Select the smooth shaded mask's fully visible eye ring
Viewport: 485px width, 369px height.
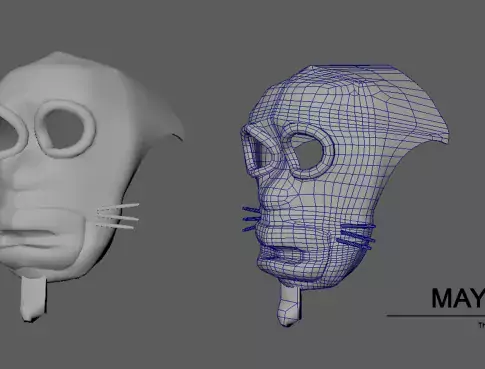[65, 129]
